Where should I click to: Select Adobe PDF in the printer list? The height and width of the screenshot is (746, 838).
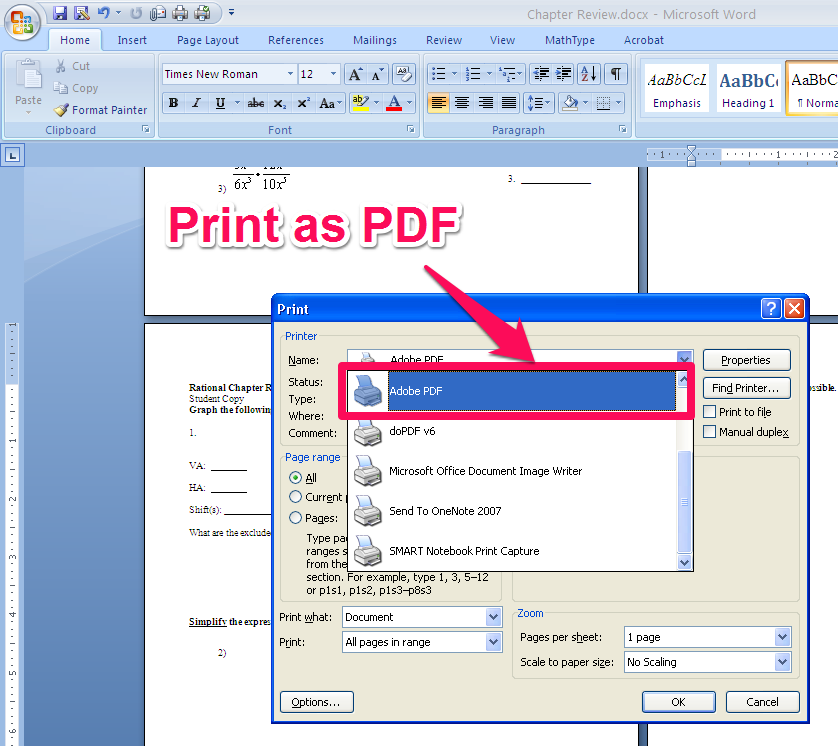click(x=512, y=391)
